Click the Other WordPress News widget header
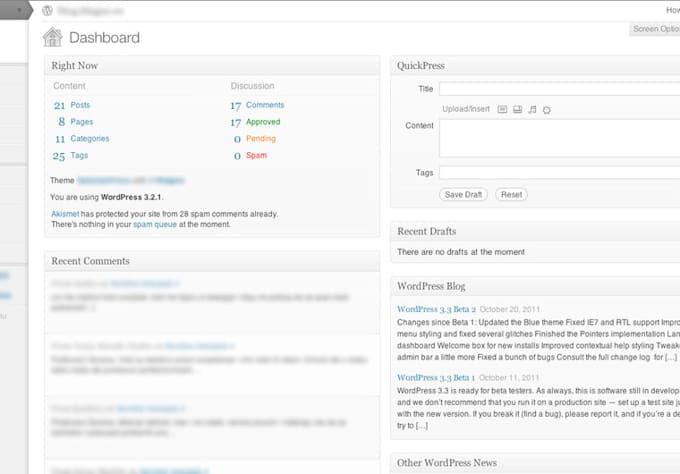The width and height of the screenshot is (680, 474). 535,463
